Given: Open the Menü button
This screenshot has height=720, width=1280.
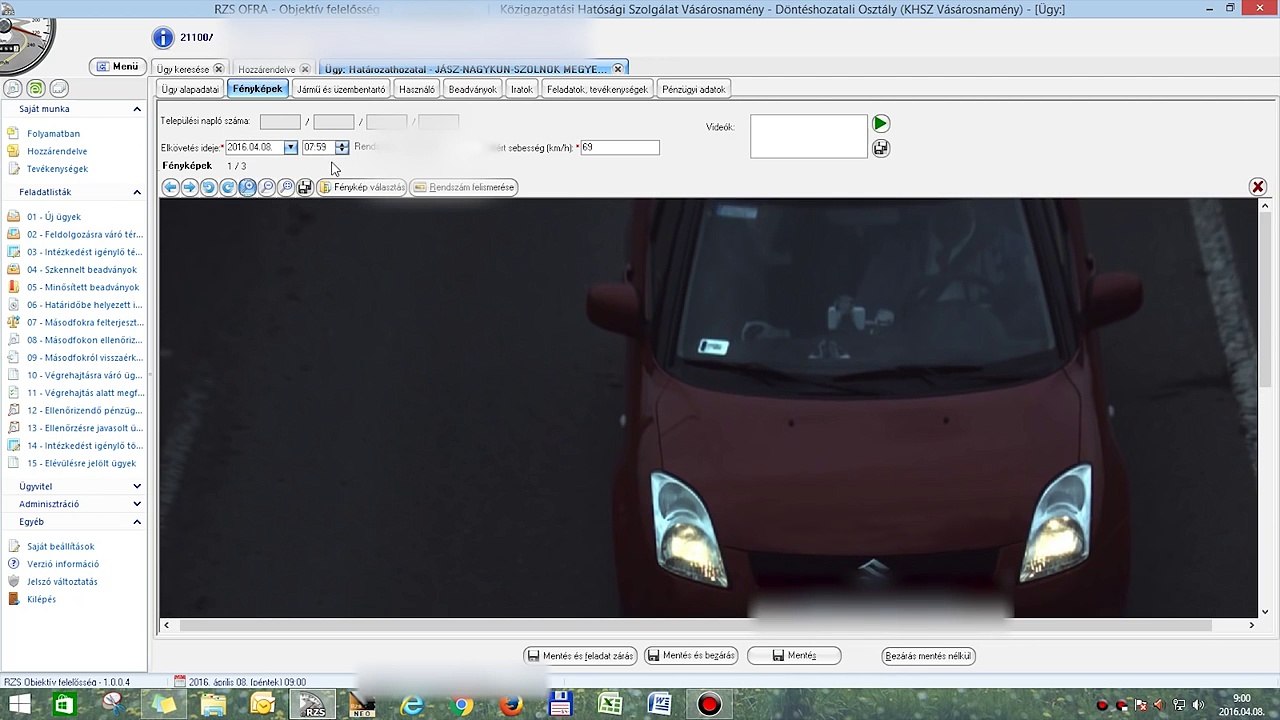Looking at the screenshot, I should coord(117,66).
